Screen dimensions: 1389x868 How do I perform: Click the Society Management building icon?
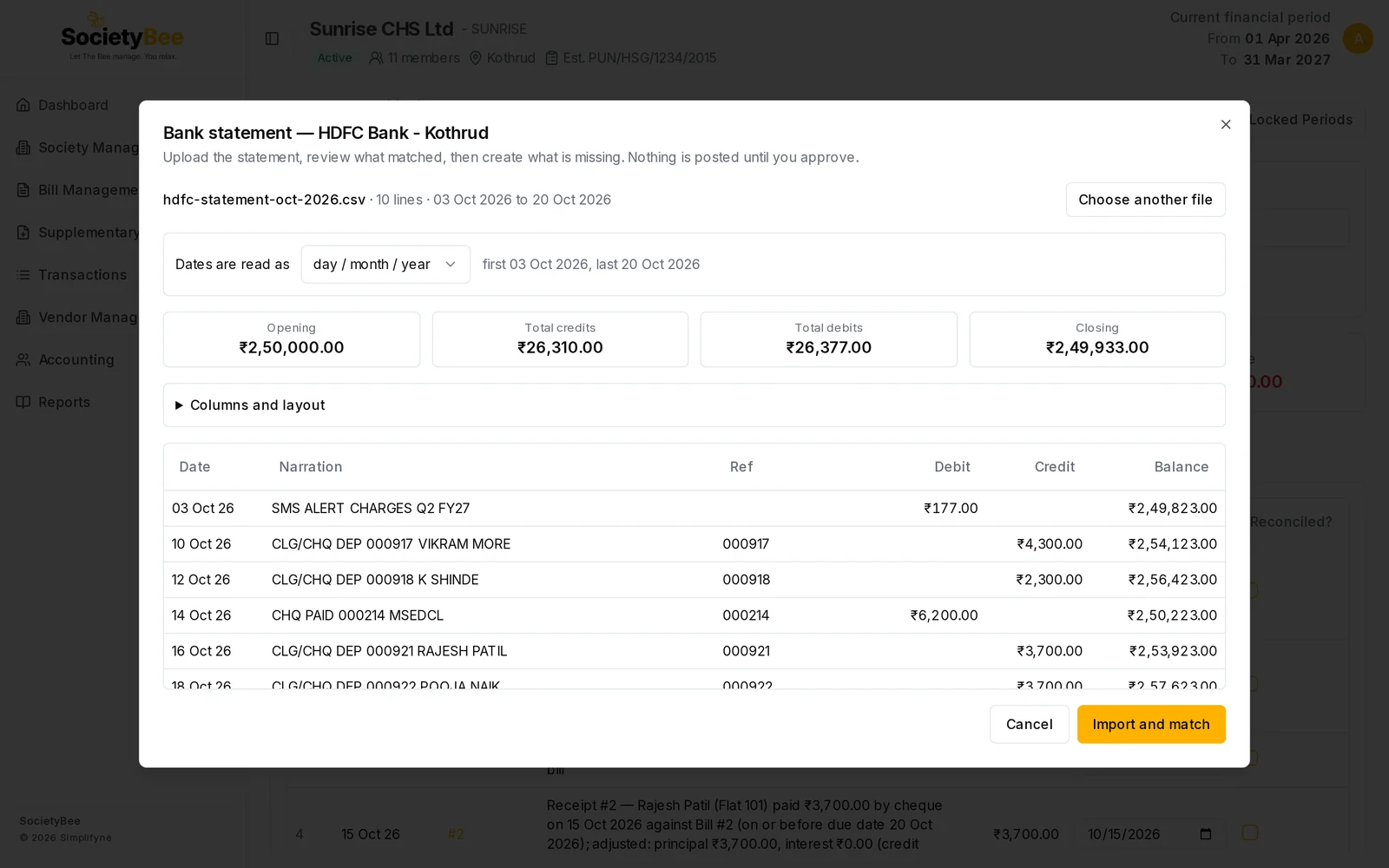click(x=23, y=148)
